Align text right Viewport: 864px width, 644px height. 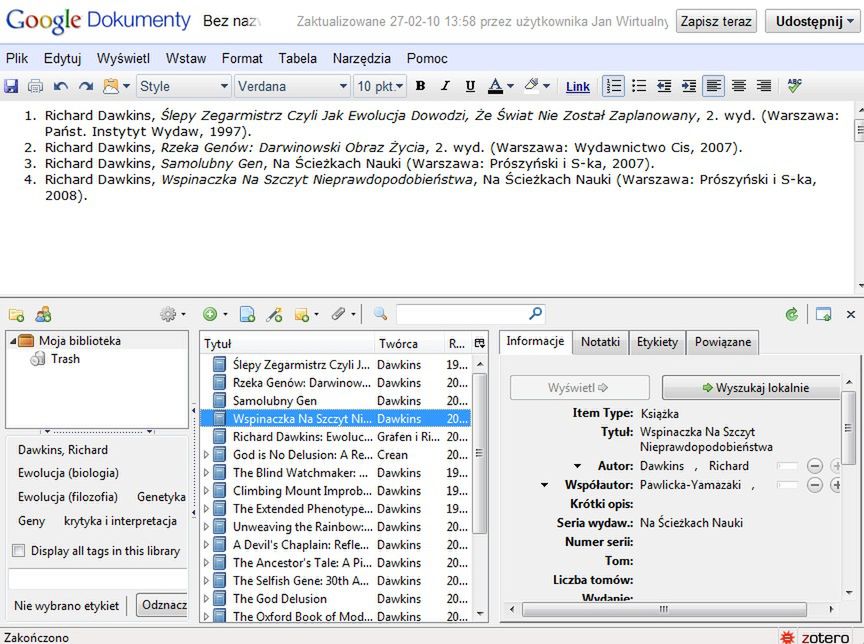(764, 86)
